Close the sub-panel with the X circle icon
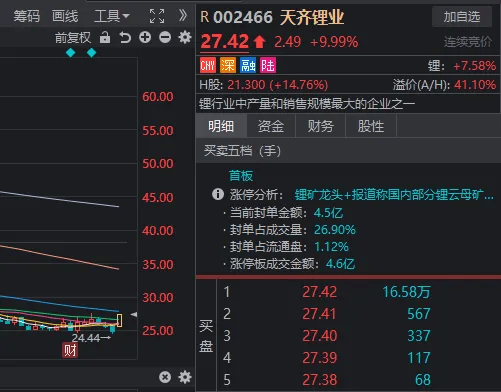501x392 pixels. click(x=165, y=377)
